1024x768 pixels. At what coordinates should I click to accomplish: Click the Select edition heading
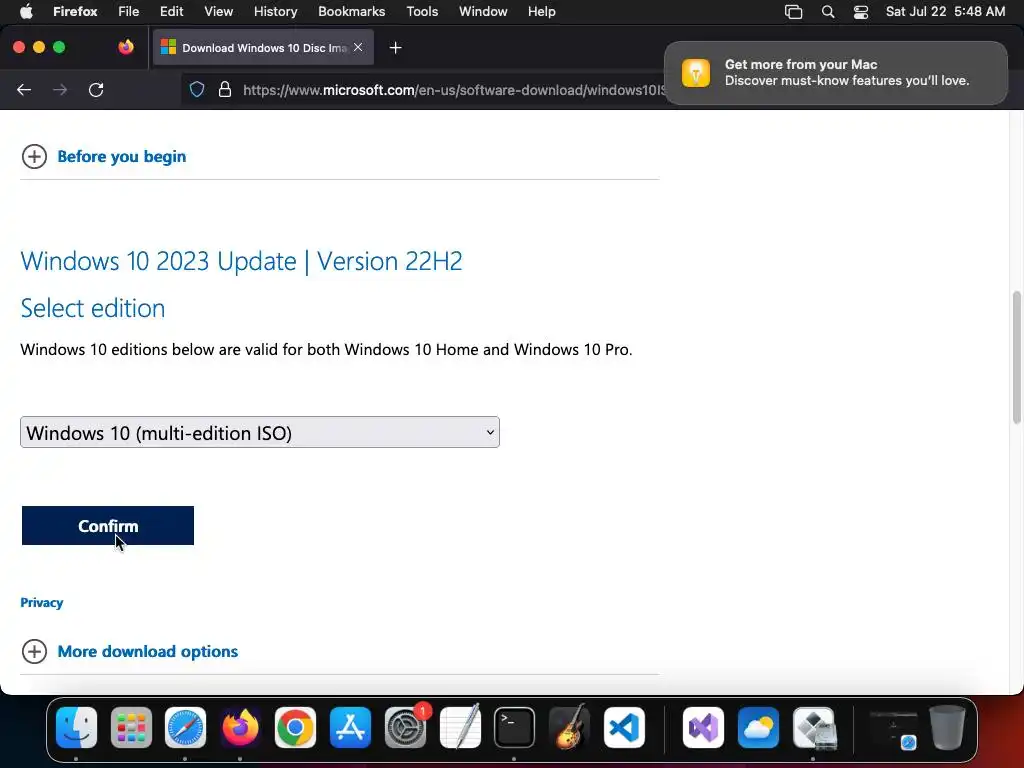tap(93, 308)
